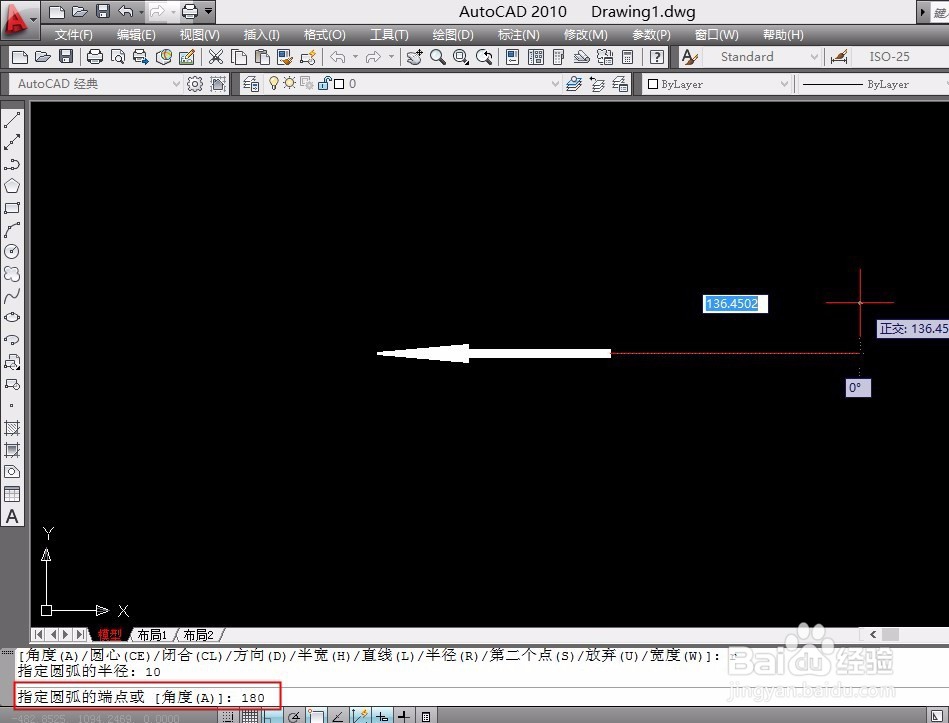
Task: Select the Make block tool
Action: (12, 384)
